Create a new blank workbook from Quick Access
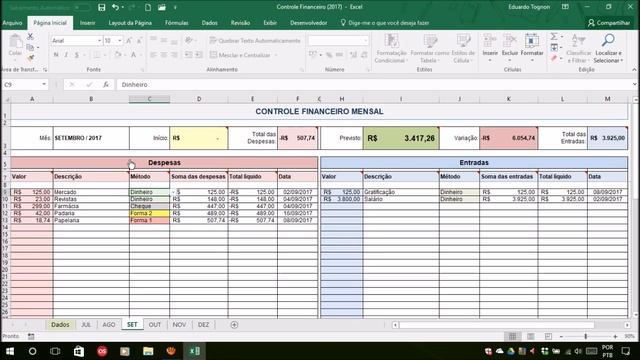The height and width of the screenshot is (360, 640). (x=148, y=7)
